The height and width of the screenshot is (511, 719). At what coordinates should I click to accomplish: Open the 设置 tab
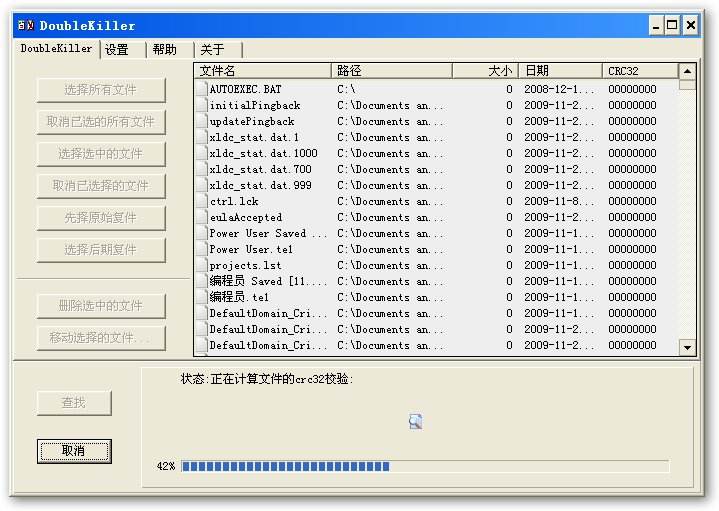tap(123, 50)
